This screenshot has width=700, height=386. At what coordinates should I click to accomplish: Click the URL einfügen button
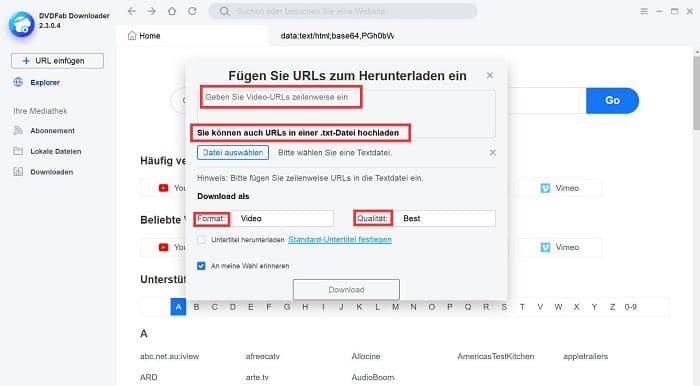tap(57, 61)
